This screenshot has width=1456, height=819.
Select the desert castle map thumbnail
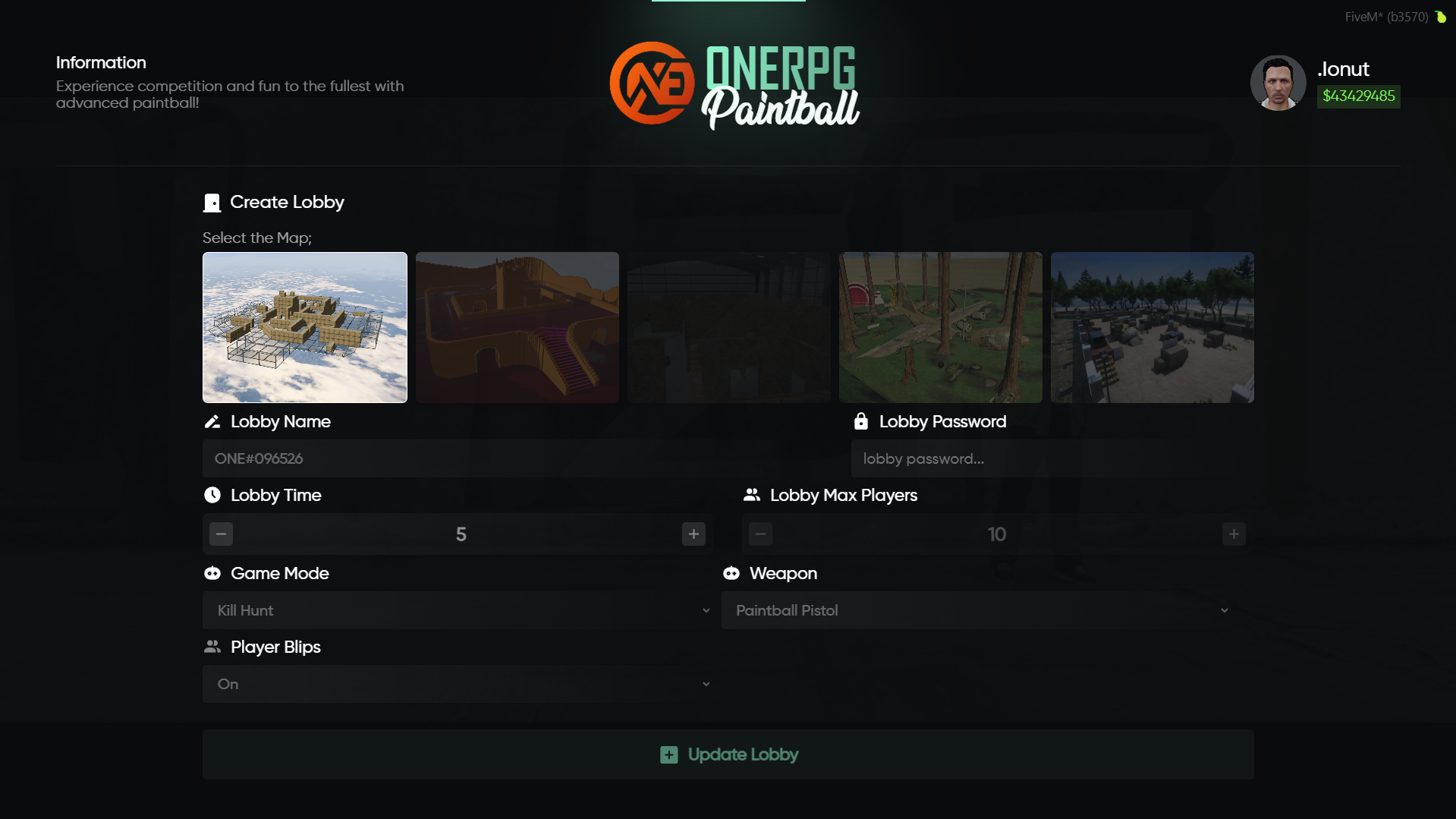coord(517,327)
